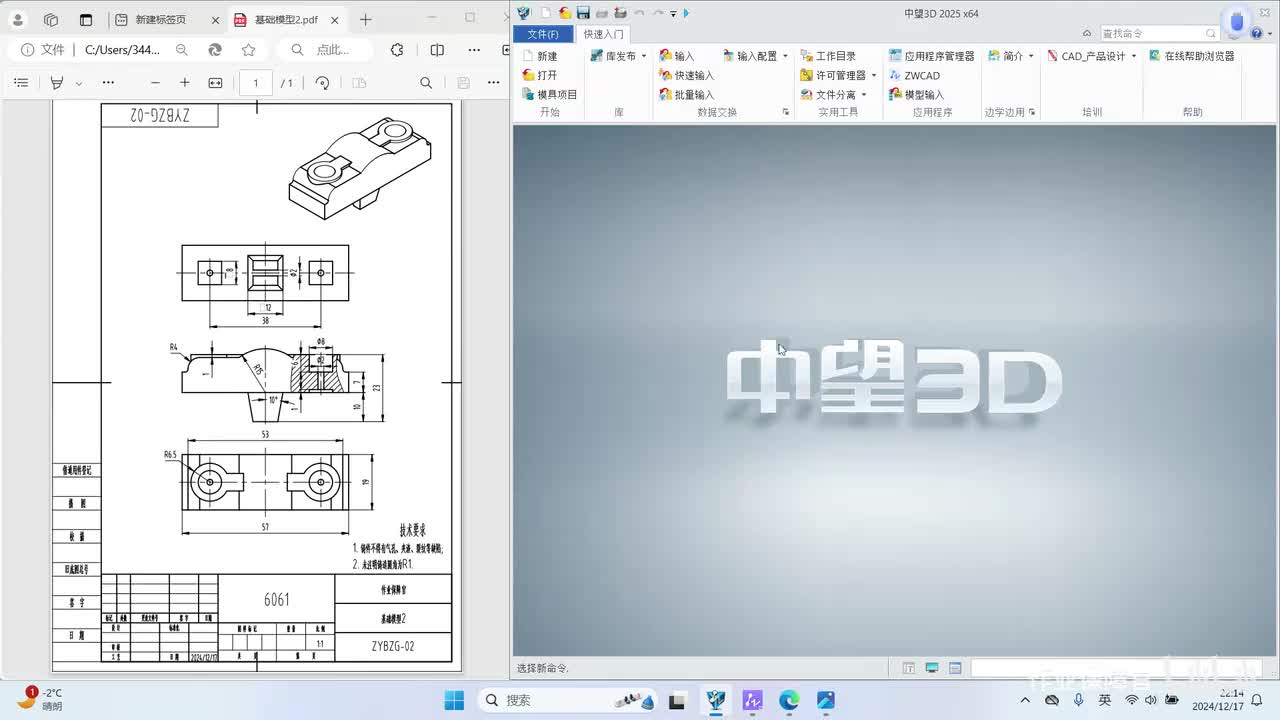This screenshot has height=720, width=1280.
Task: Open the browser workspaces icon
Action: point(51,19)
